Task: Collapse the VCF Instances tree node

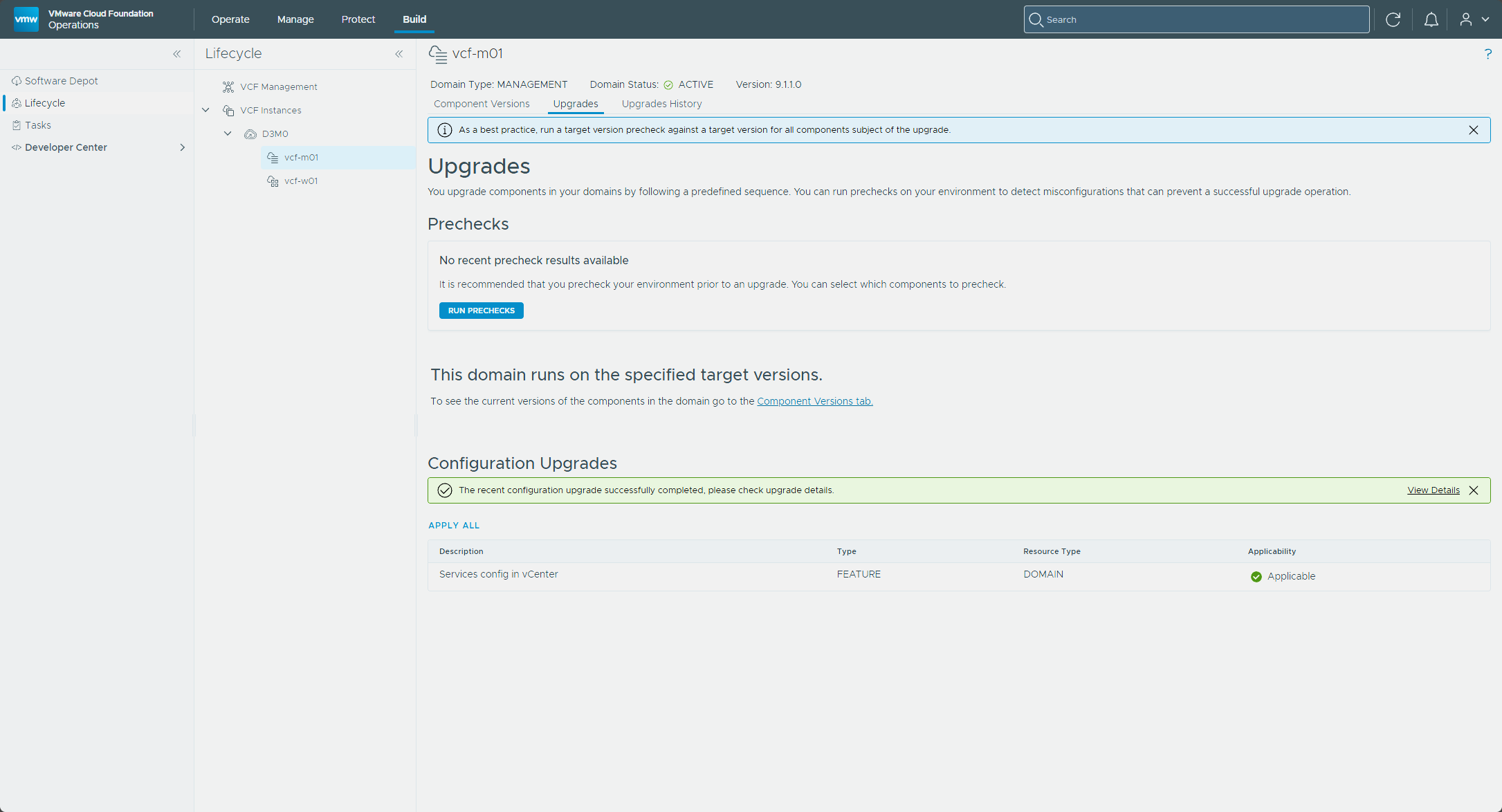Action: point(205,110)
